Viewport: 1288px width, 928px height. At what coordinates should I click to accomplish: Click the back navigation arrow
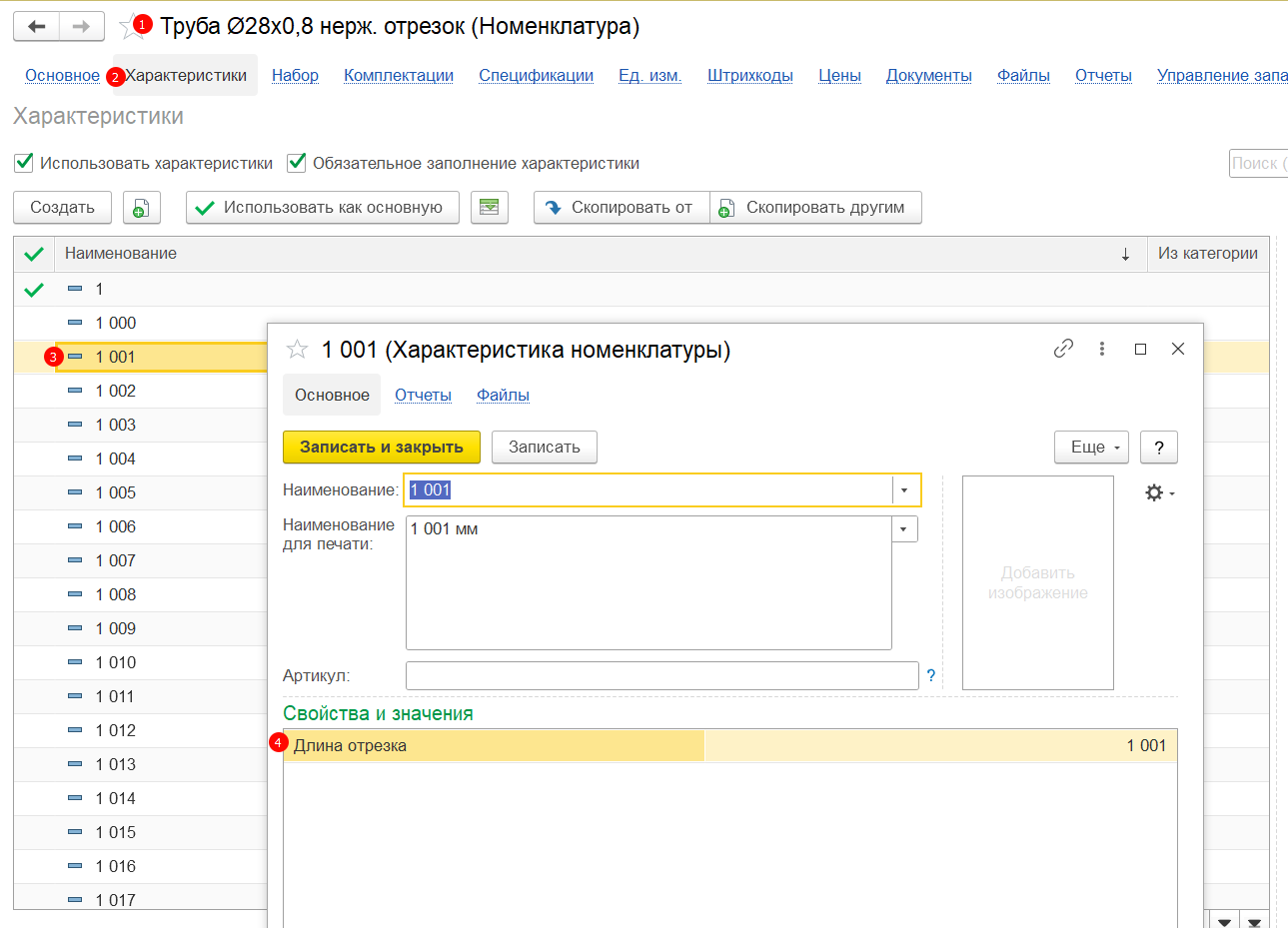click(x=37, y=27)
